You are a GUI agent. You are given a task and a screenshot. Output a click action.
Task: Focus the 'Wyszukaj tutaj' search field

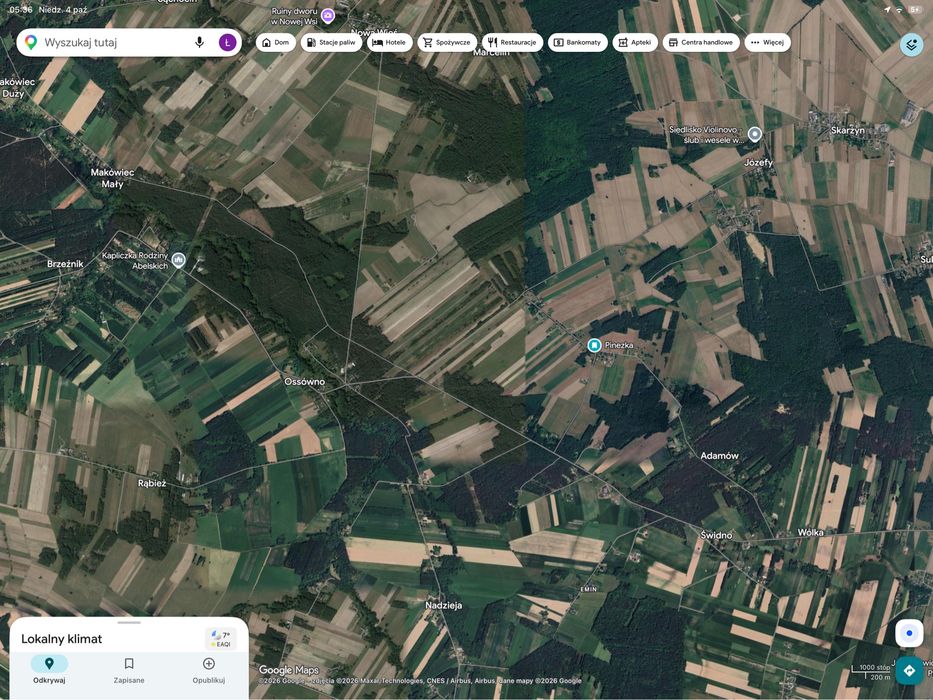(x=129, y=42)
